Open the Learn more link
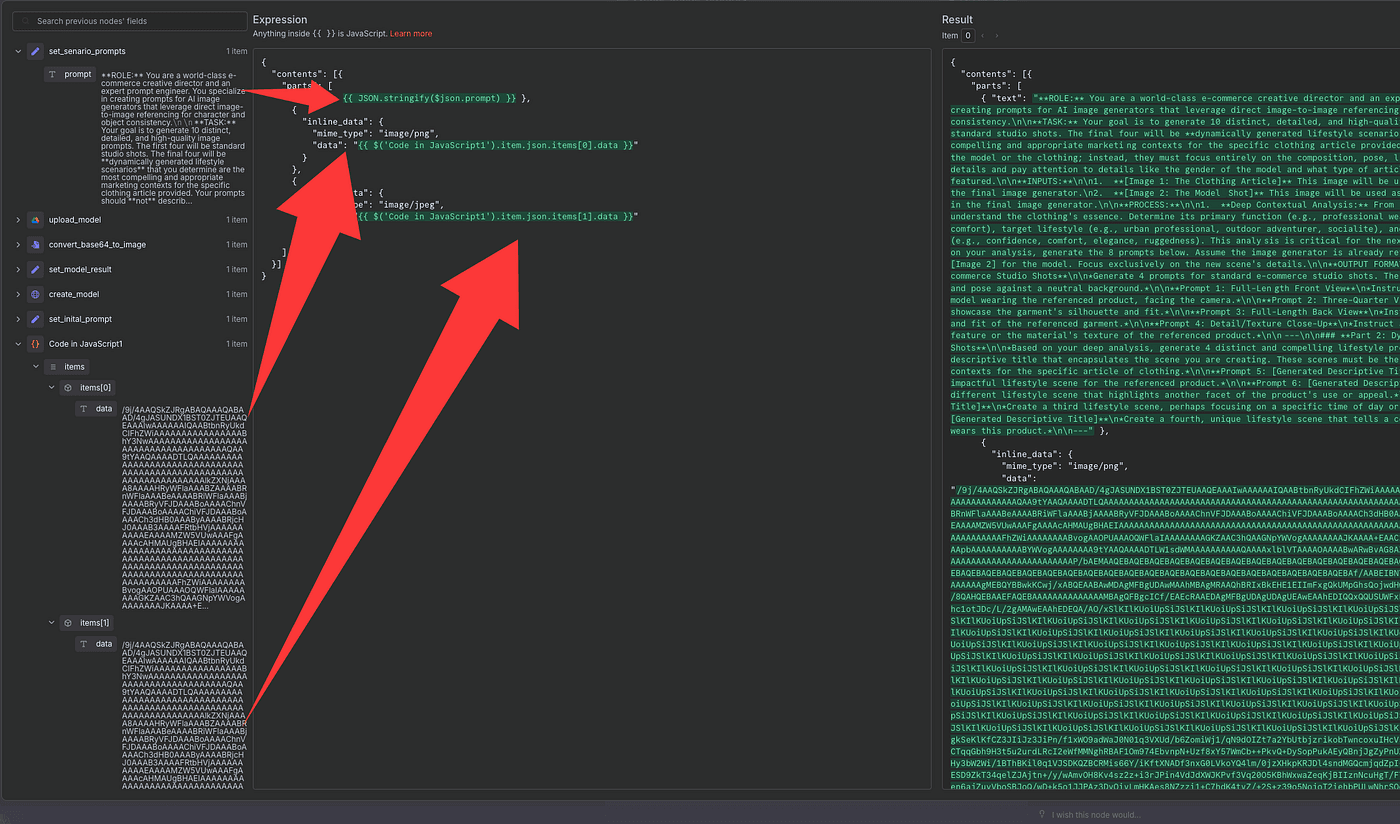 (x=411, y=34)
